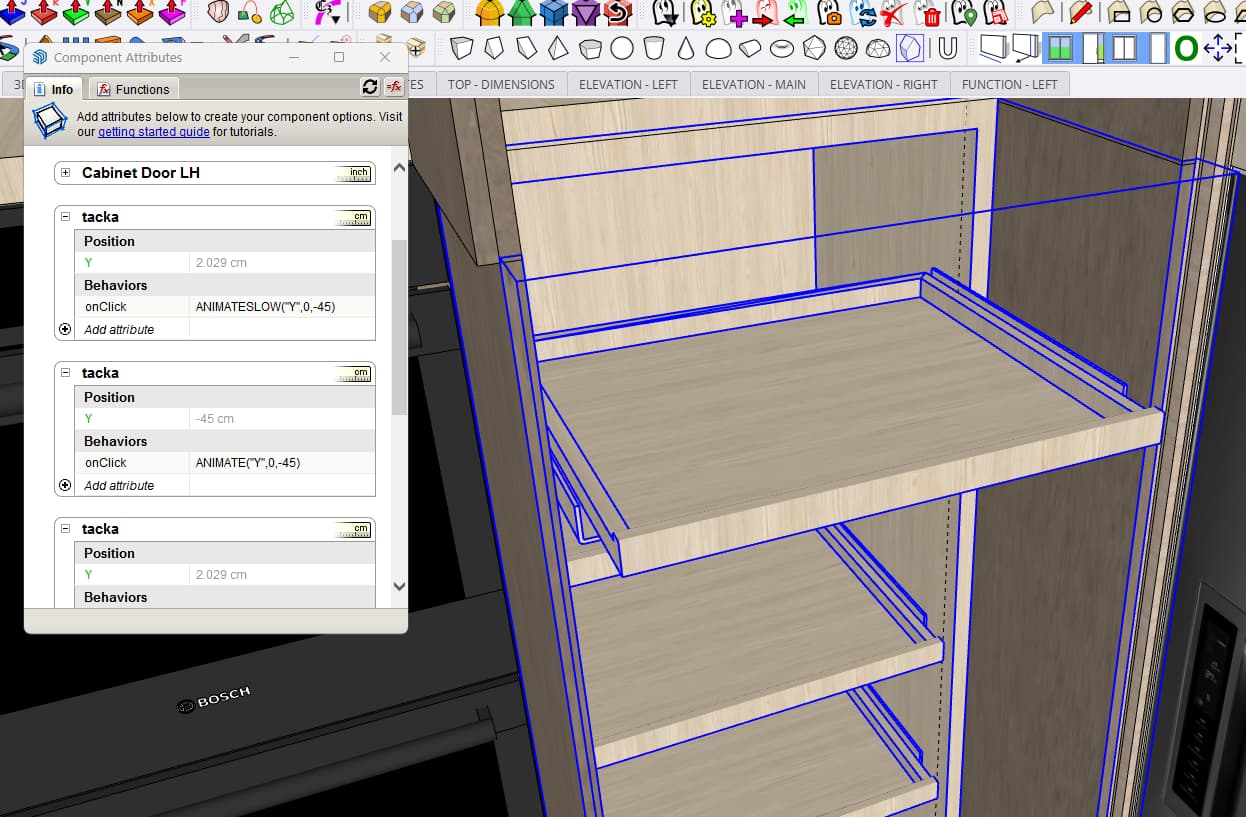Open the getting started guide link

pyautogui.click(x=153, y=131)
